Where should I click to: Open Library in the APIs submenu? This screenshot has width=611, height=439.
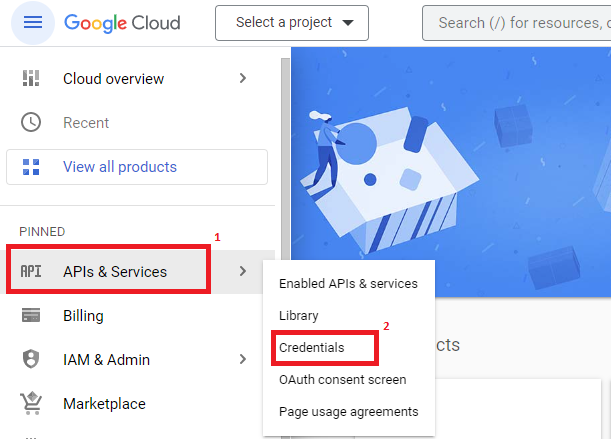(x=298, y=315)
